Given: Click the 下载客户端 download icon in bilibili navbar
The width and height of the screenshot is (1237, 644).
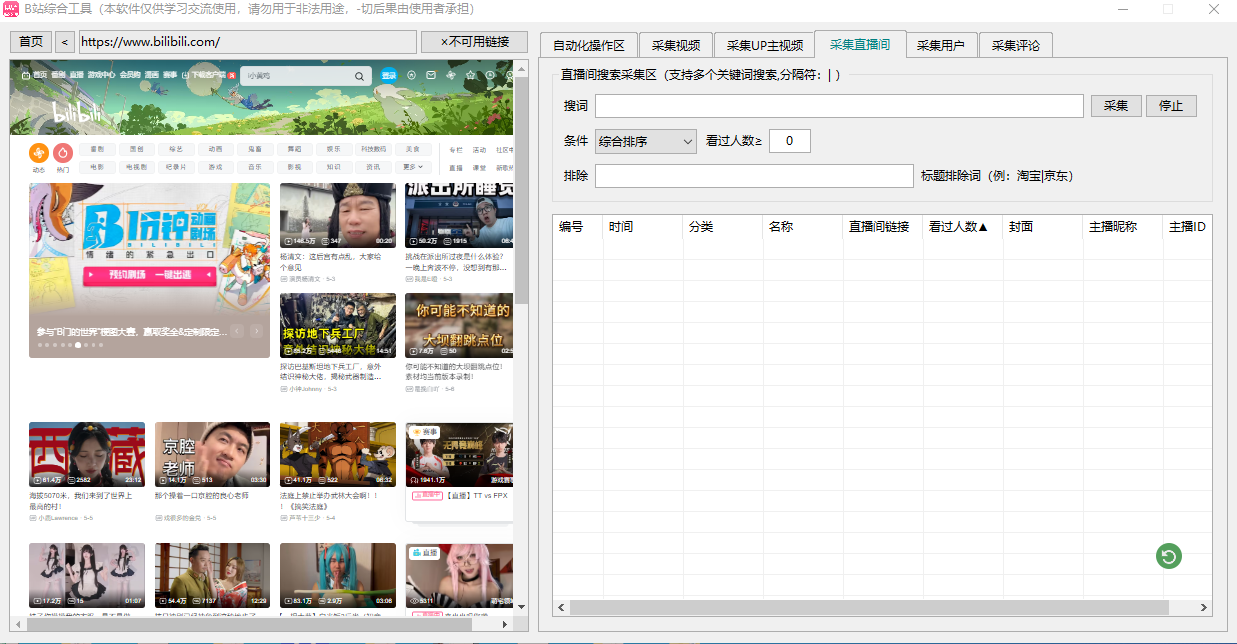Looking at the screenshot, I should click(x=185, y=75).
